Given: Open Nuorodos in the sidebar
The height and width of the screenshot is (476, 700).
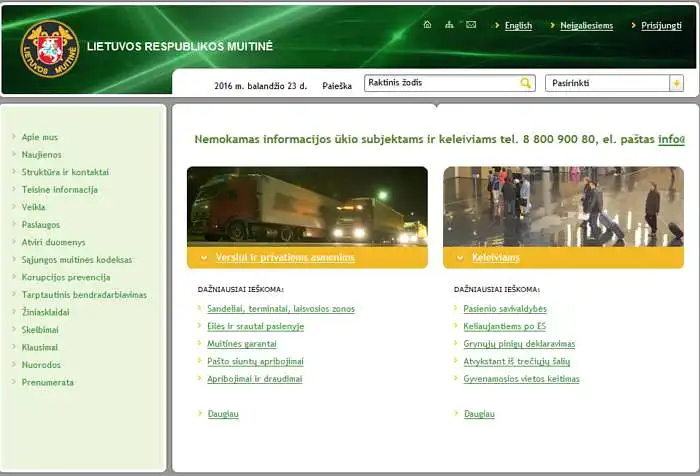Looking at the screenshot, I should 41,365.
